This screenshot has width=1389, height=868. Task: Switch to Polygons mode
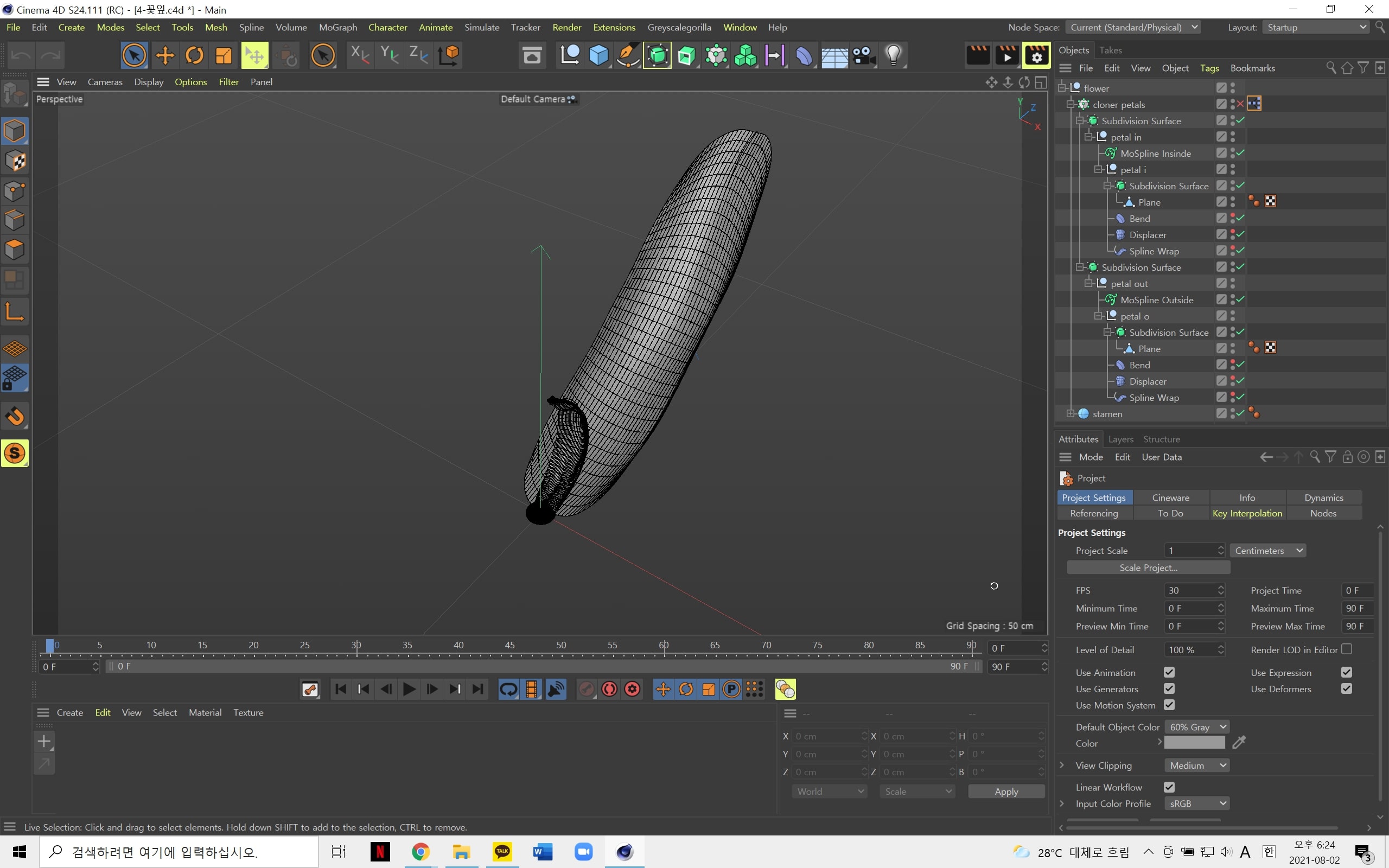pyautogui.click(x=15, y=250)
